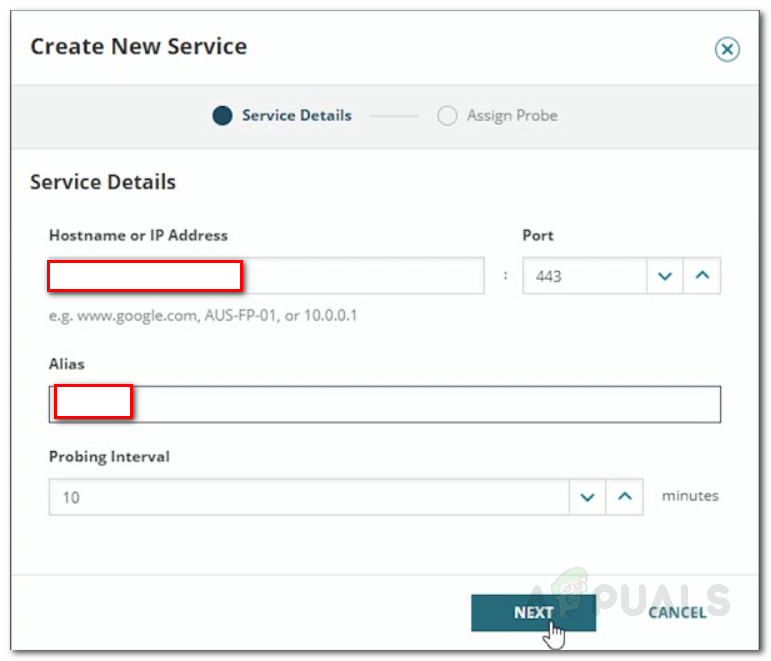
Task: Lower the Probing Interval with down chevron
Action: [588, 496]
